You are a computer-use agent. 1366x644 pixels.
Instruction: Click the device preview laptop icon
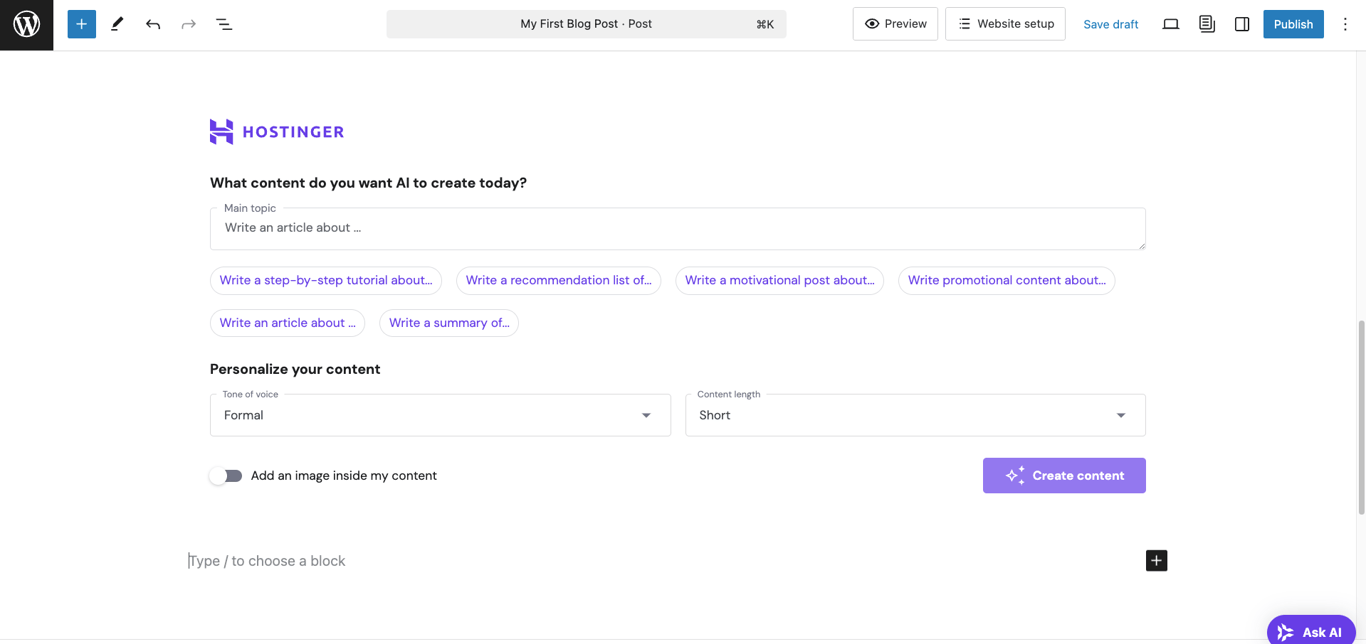[1171, 23]
